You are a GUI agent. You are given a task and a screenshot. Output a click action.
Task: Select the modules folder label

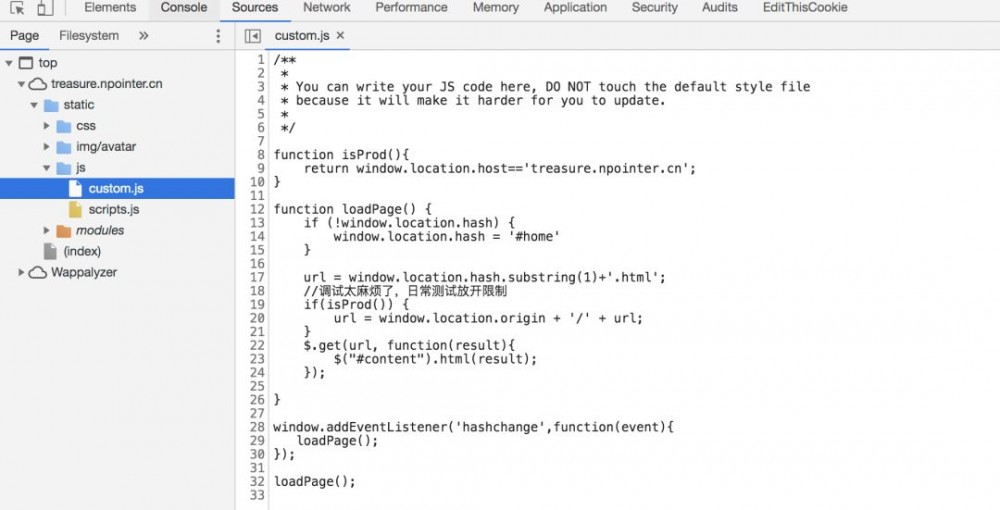point(100,230)
